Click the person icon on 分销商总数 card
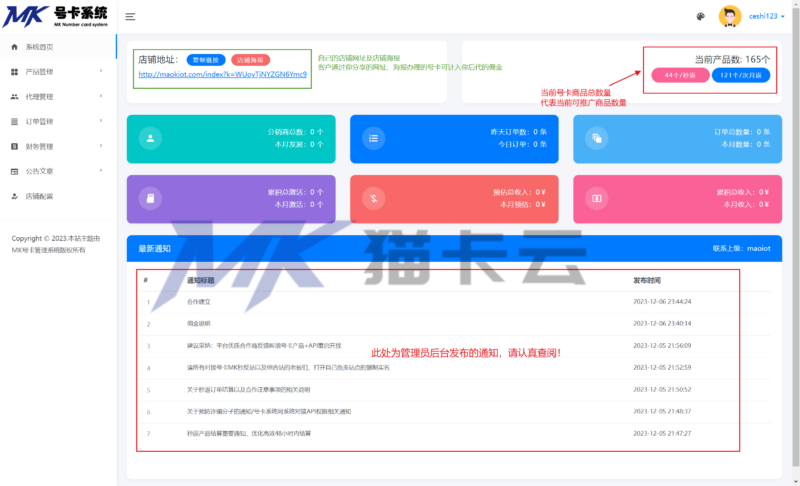The width and height of the screenshot is (800, 486). click(x=150, y=138)
